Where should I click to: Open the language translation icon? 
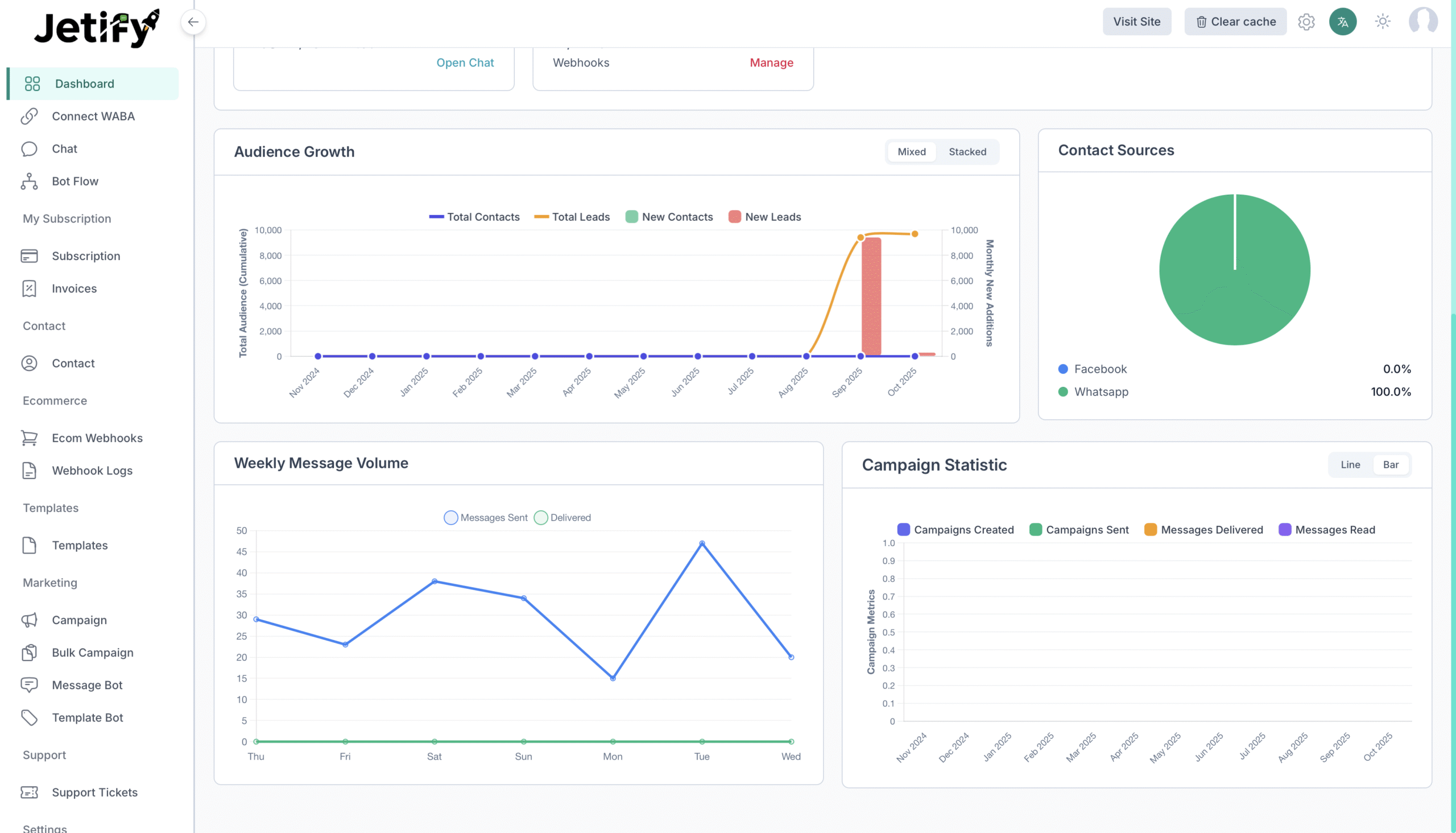1342,22
